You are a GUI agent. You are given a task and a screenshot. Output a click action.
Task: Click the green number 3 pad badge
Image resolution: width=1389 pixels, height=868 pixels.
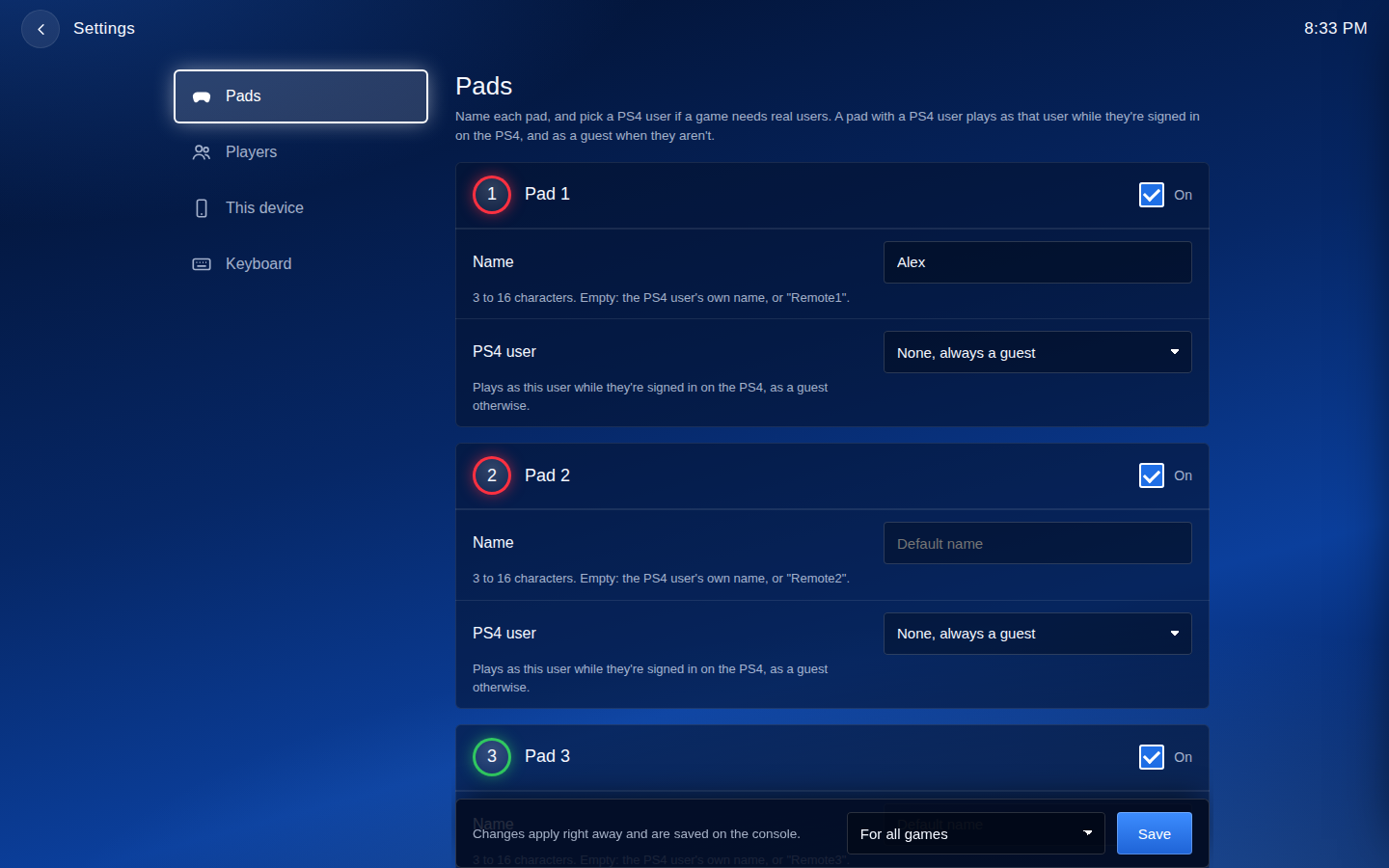pyautogui.click(x=492, y=757)
